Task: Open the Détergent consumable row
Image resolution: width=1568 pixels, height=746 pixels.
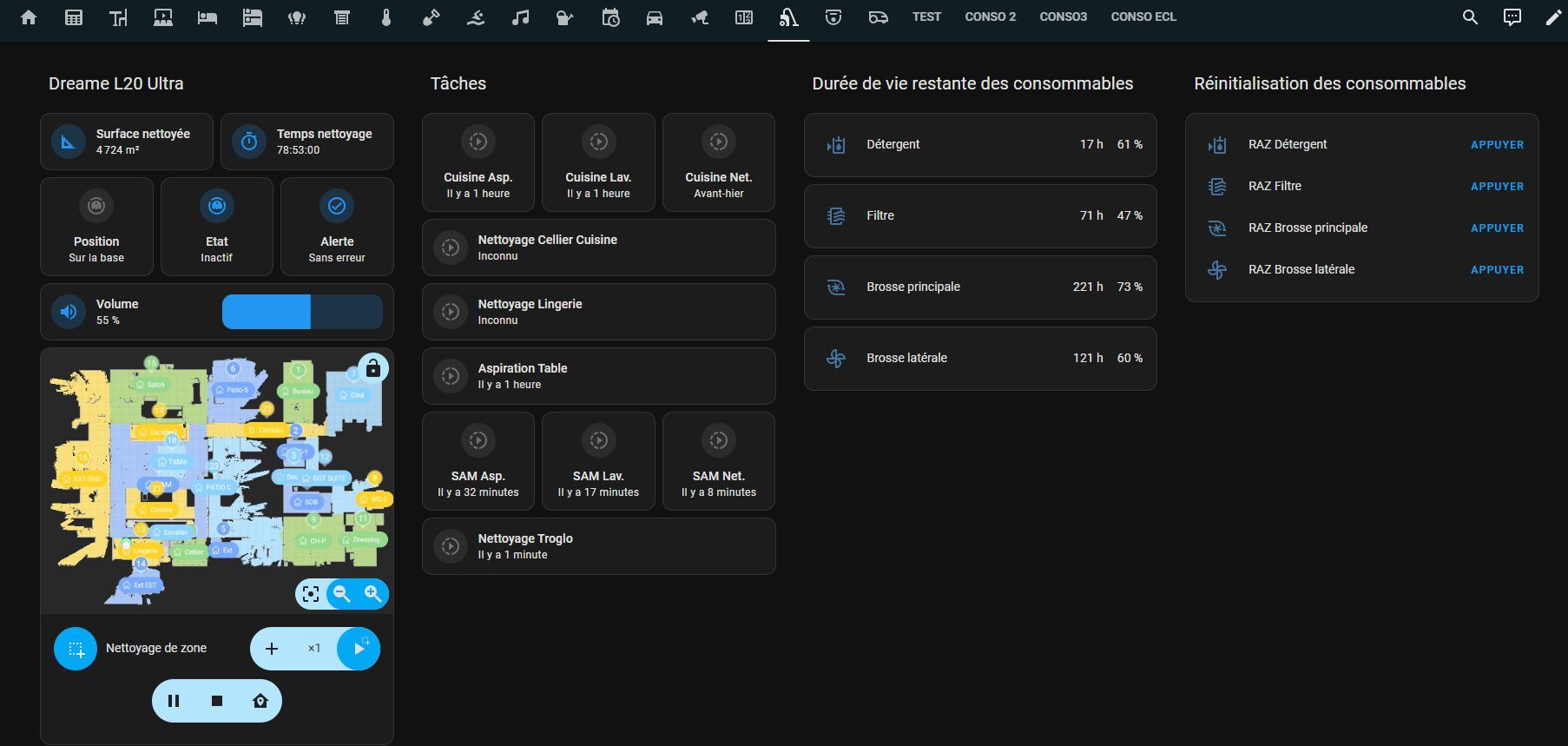Action: 980,145
